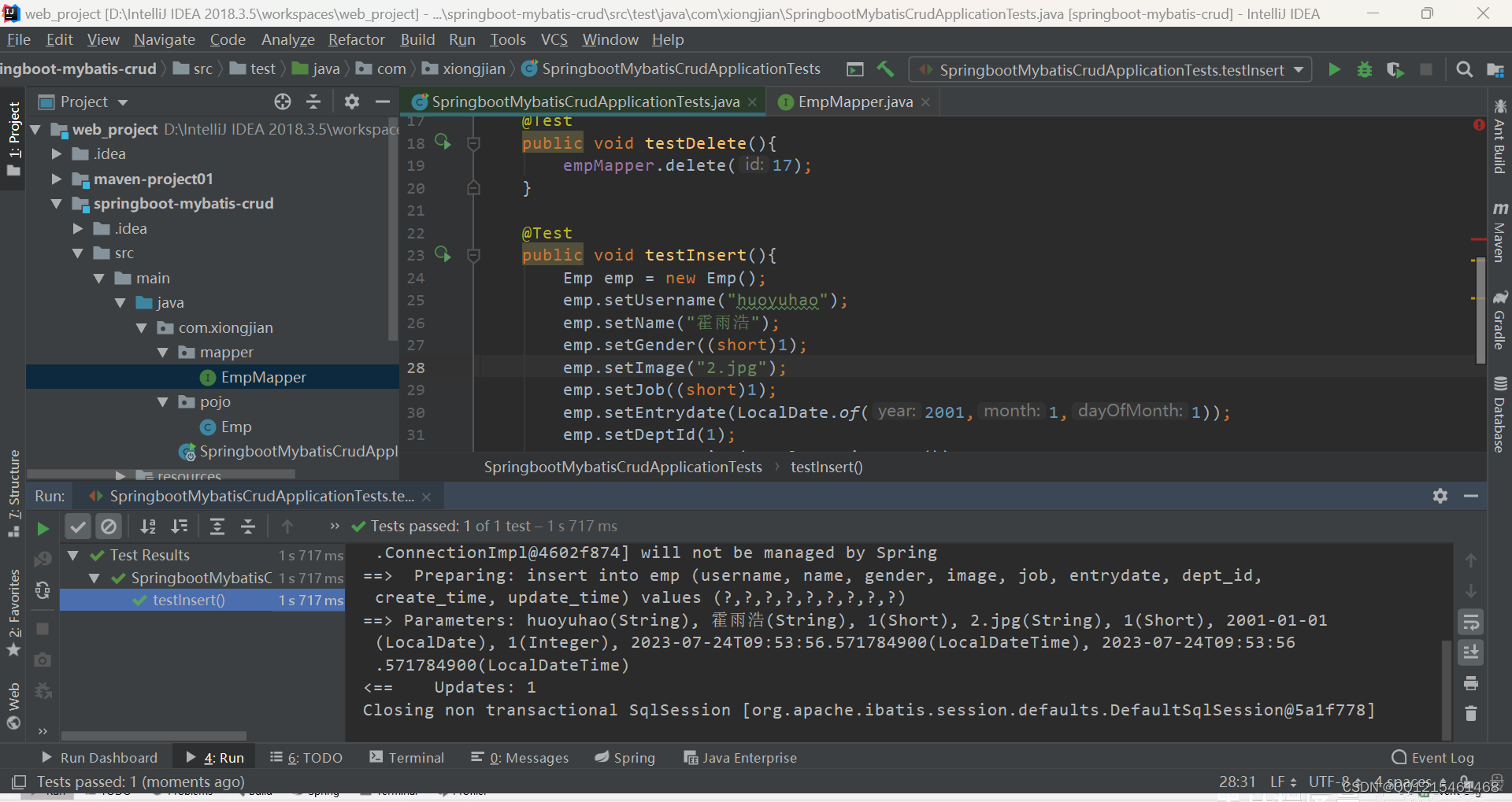Click the run-anything icon left of the hammer
Image resolution: width=1512 pixels, height=802 pixels.
(x=855, y=69)
